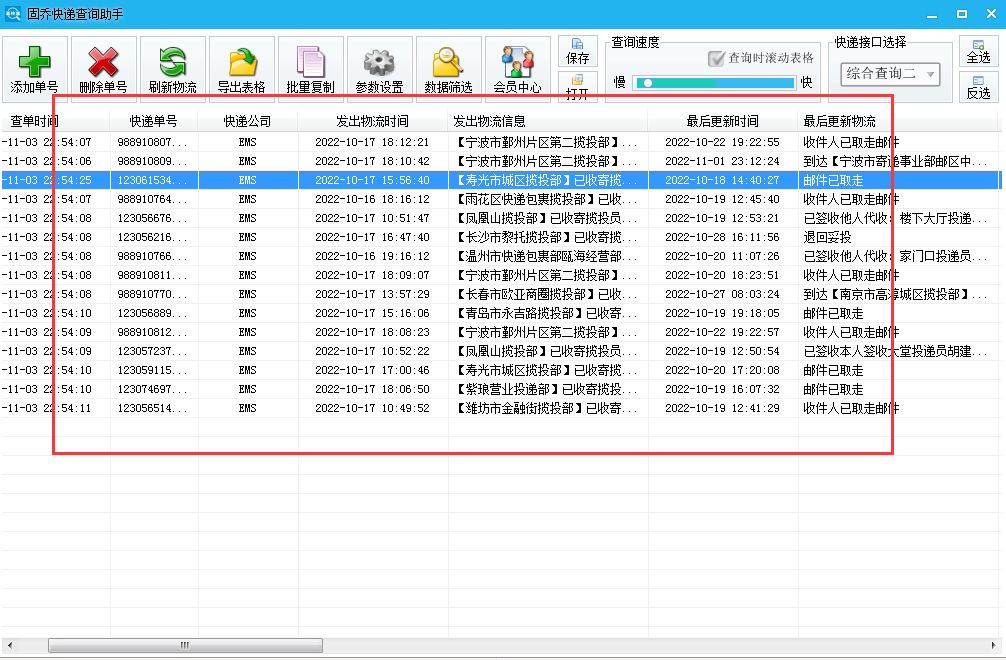The image size is (1006, 660).
Task: Click the 保存 save button
Action: (x=577, y=51)
